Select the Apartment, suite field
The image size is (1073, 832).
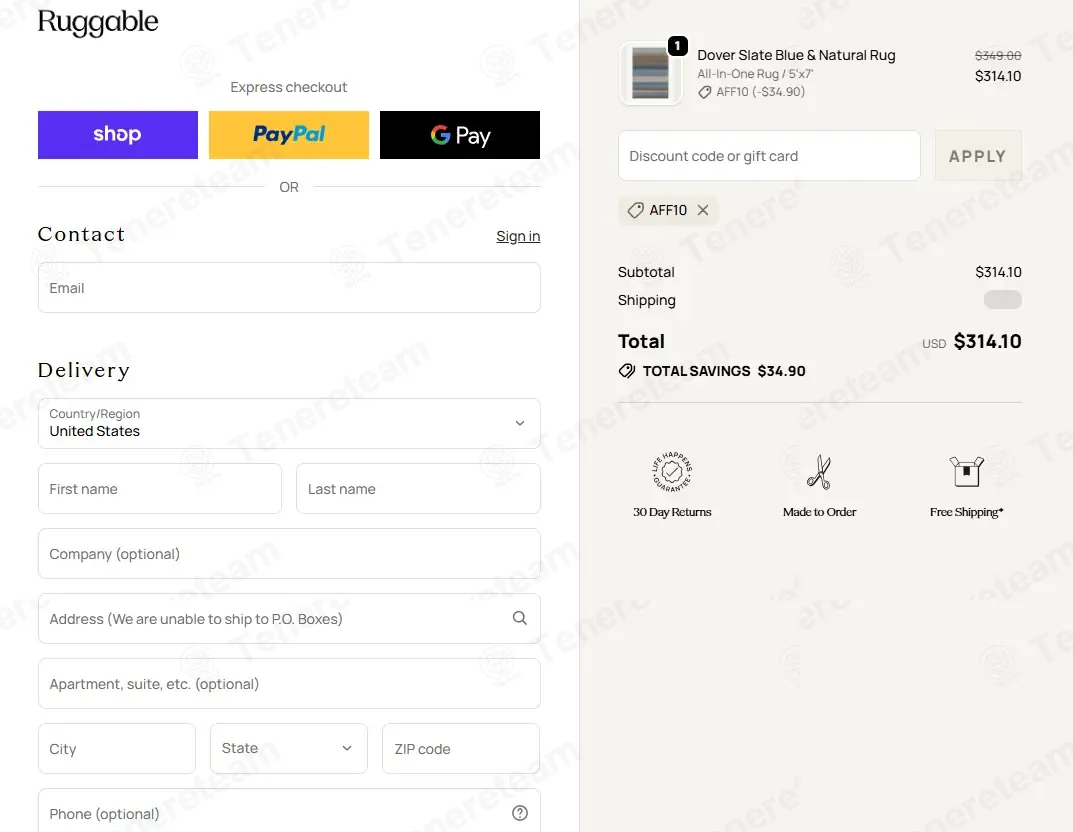point(289,684)
